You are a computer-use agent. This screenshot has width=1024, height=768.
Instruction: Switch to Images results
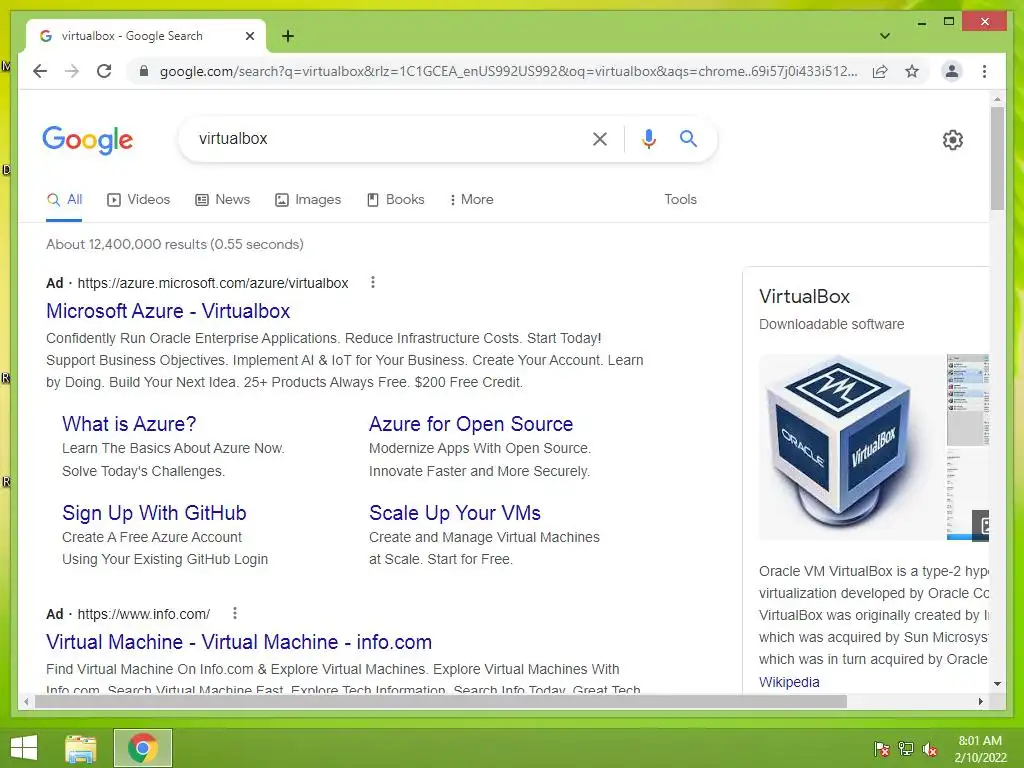(x=308, y=200)
